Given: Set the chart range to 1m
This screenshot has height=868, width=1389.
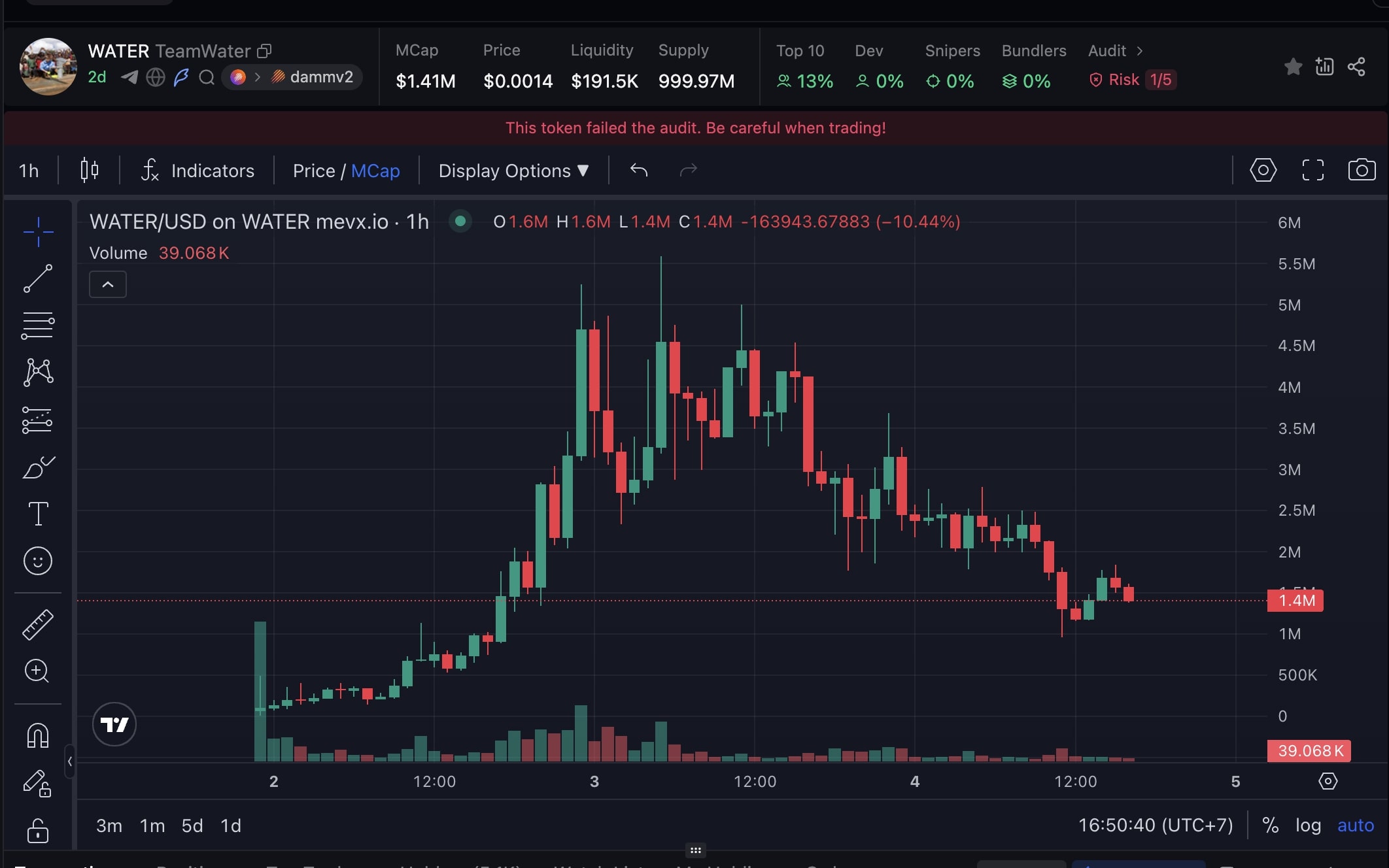Looking at the screenshot, I should coord(152,826).
